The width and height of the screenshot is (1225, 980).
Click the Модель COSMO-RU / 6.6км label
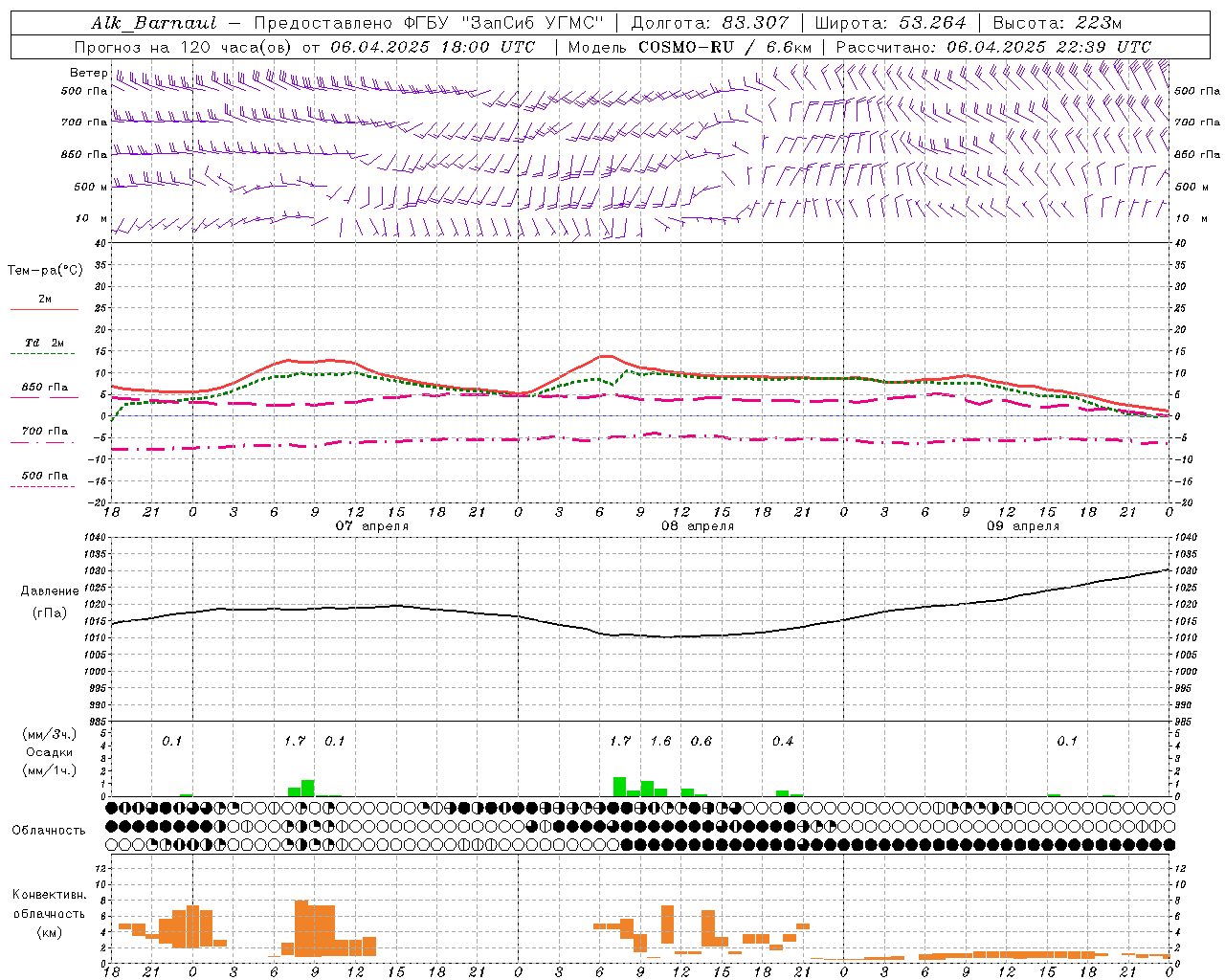click(690, 47)
